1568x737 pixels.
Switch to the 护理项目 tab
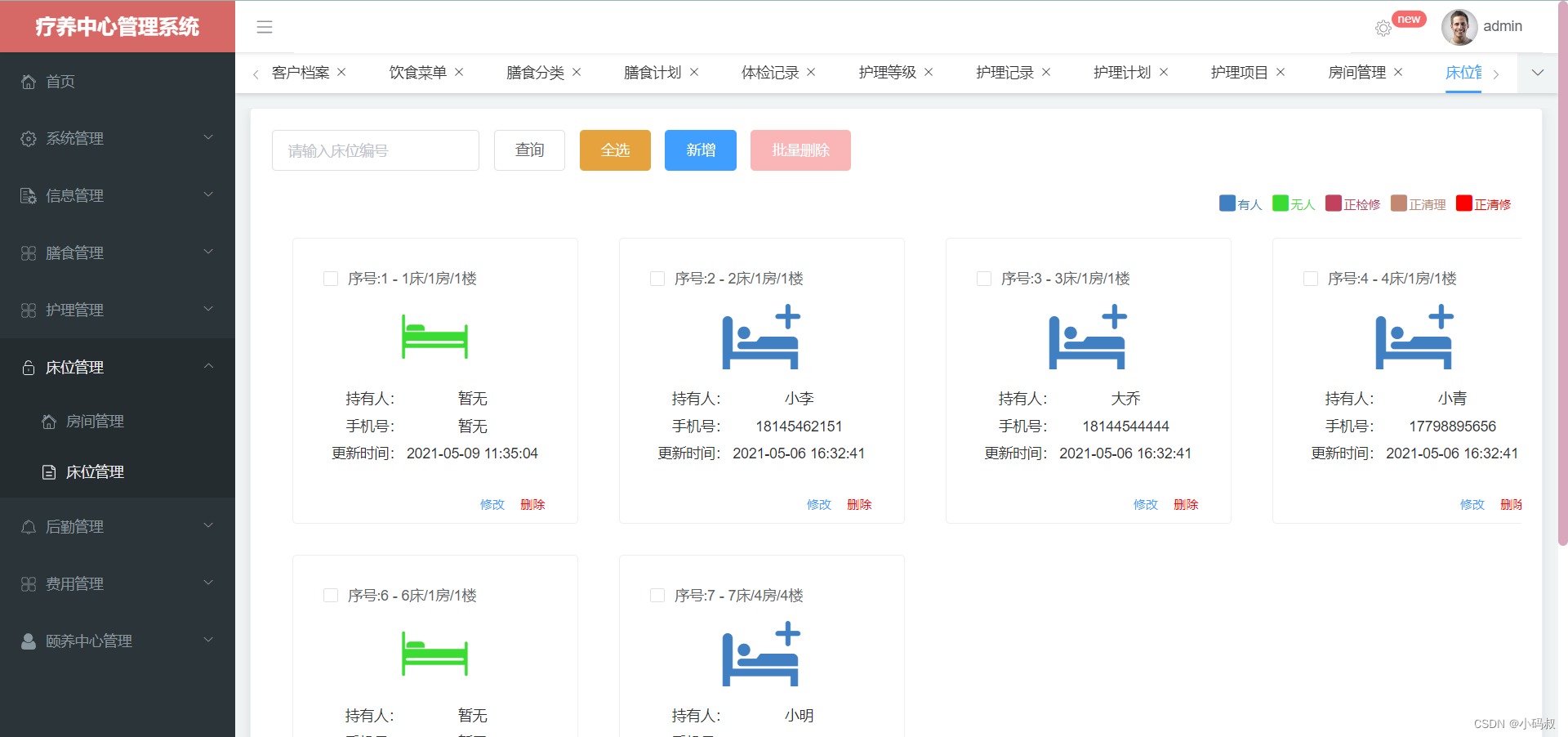[1239, 73]
